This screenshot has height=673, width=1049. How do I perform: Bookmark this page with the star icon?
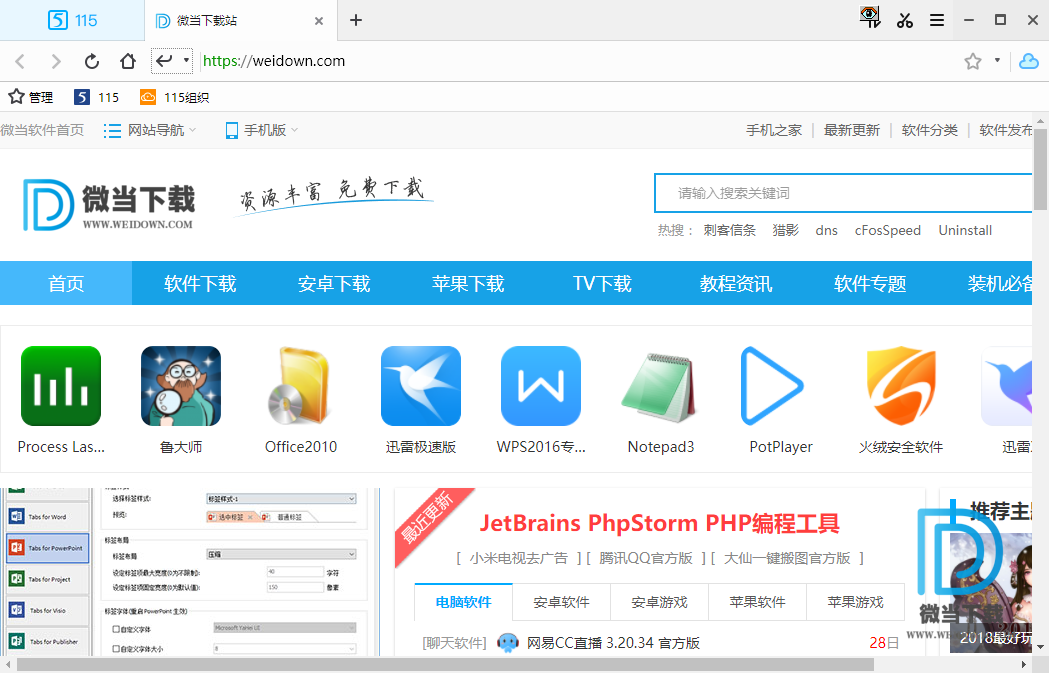pos(973,62)
